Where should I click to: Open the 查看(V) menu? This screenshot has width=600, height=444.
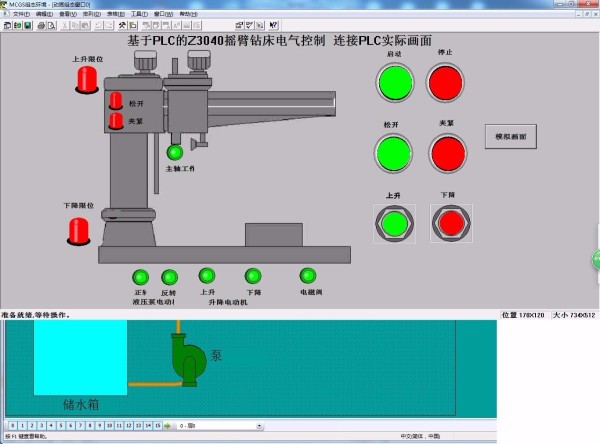coord(68,14)
